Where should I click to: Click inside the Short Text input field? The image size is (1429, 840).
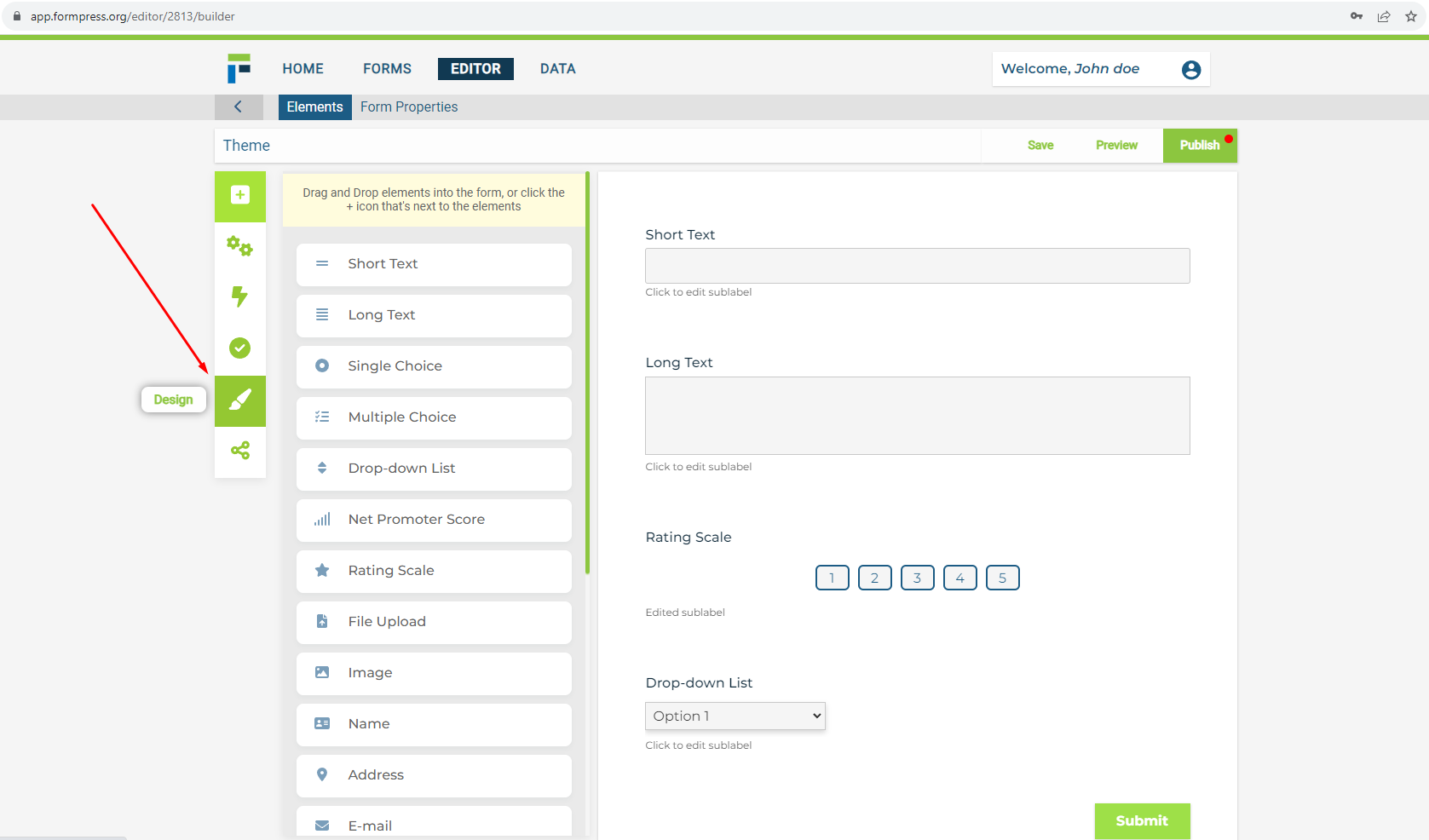click(918, 266)
